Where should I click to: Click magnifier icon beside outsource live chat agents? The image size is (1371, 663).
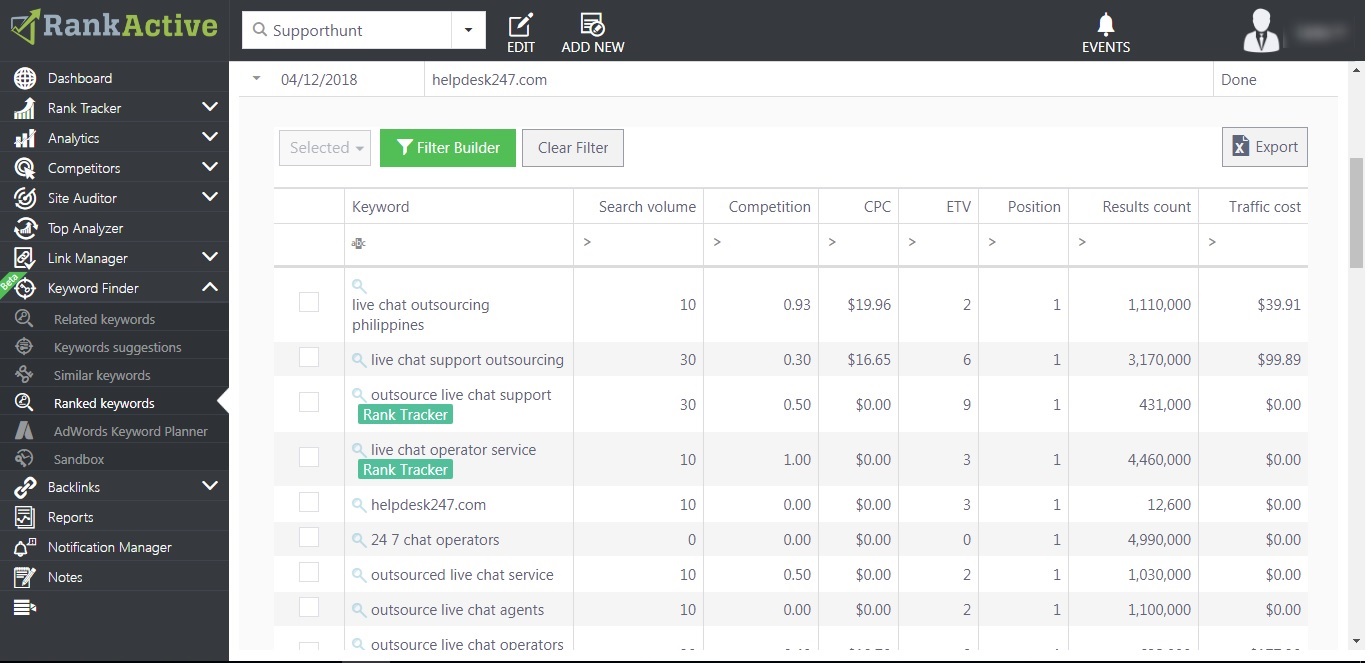pyautogui.click(x=359, y=610)
